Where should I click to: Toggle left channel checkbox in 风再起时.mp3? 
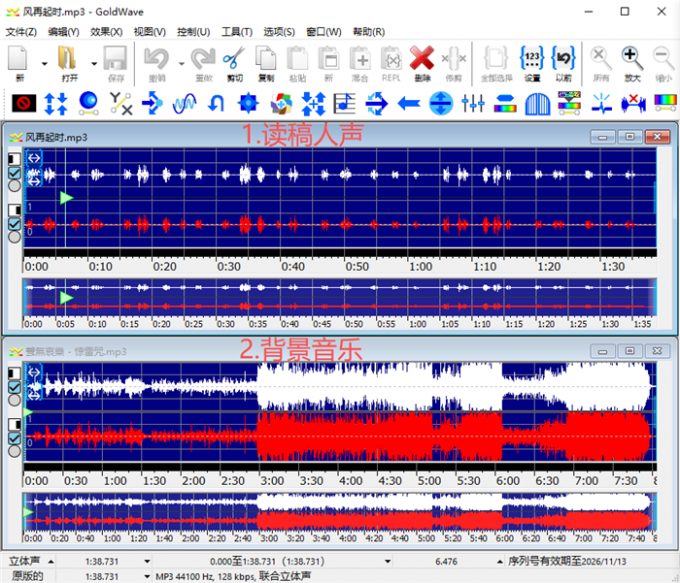(x=14, y=171)
